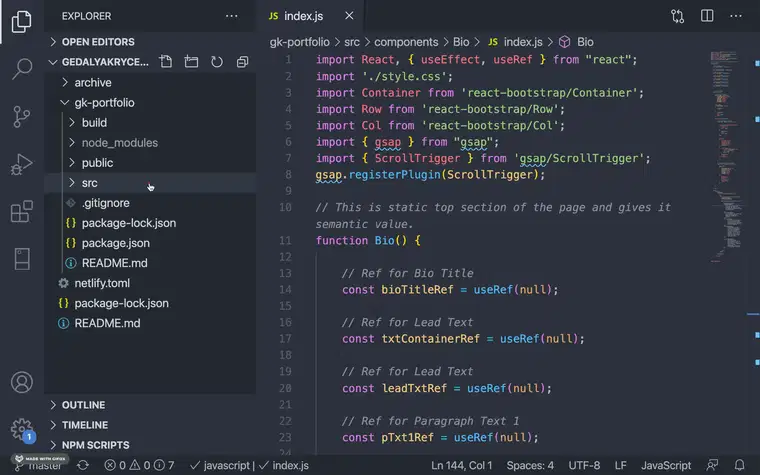Open the Accounts menu icon
The image size is (760, 475).
22,382
